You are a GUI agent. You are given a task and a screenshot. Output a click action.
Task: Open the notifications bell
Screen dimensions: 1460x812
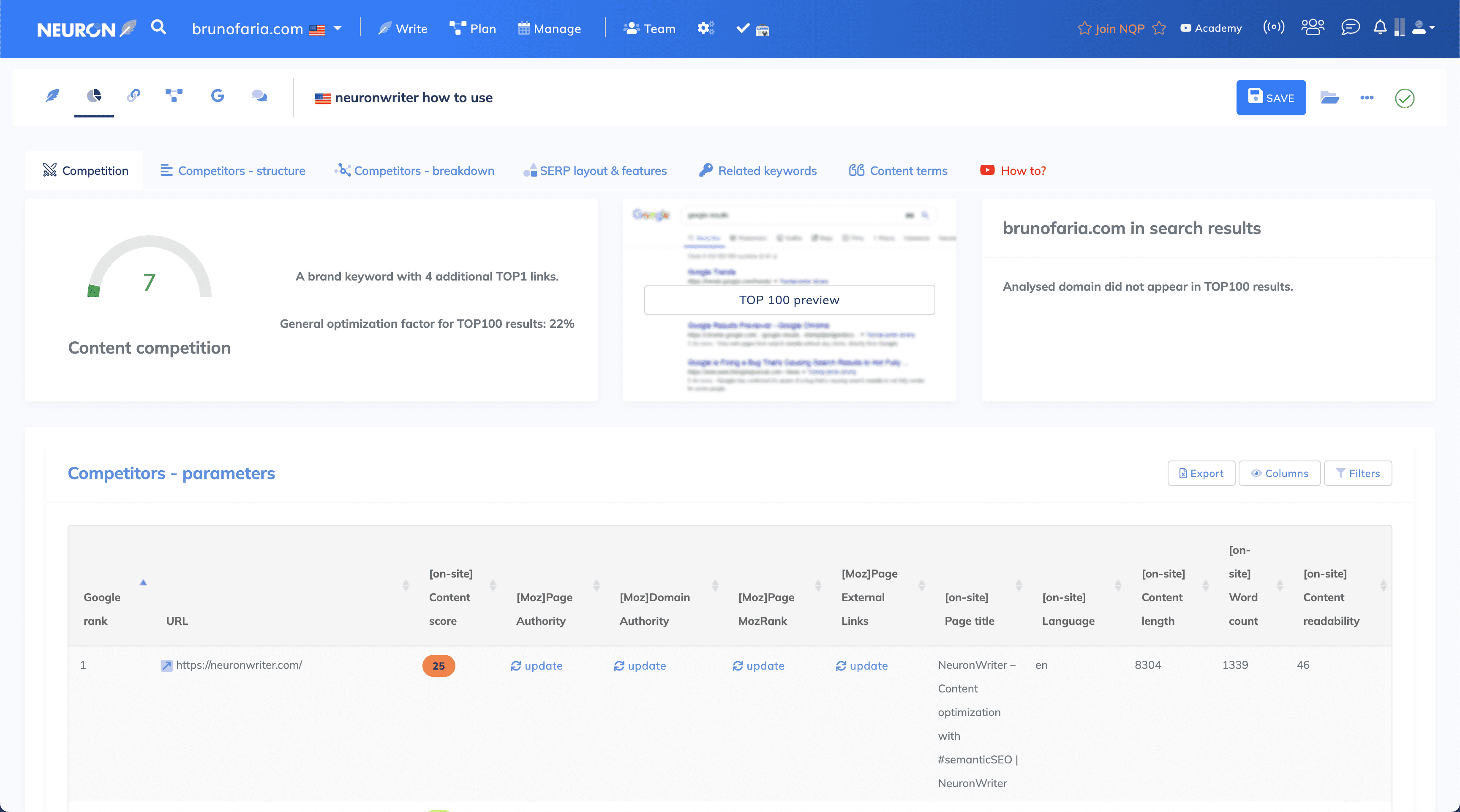point(1380,27)
